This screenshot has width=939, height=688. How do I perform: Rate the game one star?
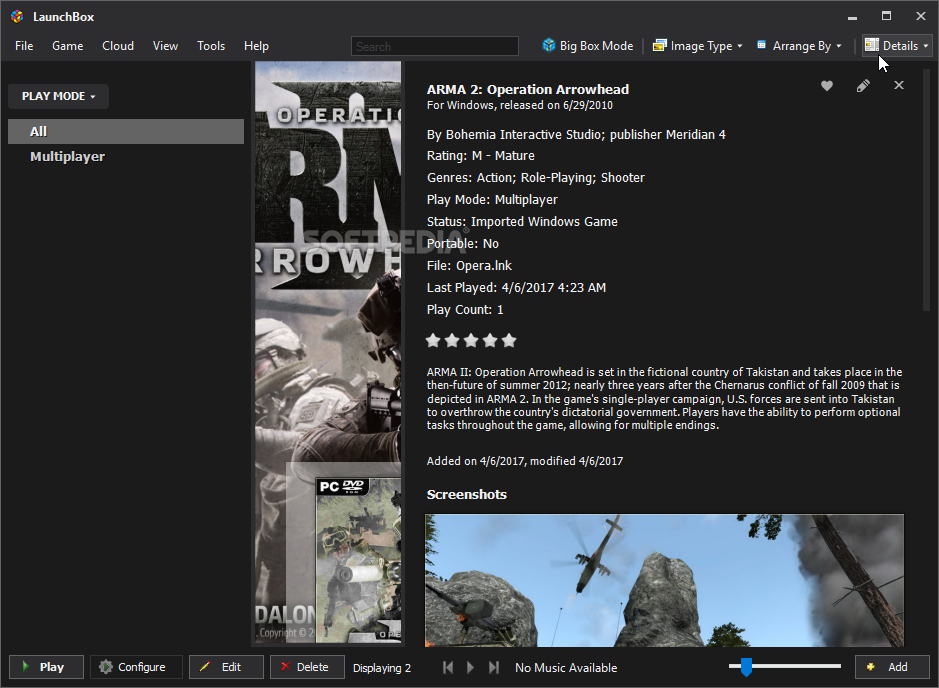[x=433, y=341]
